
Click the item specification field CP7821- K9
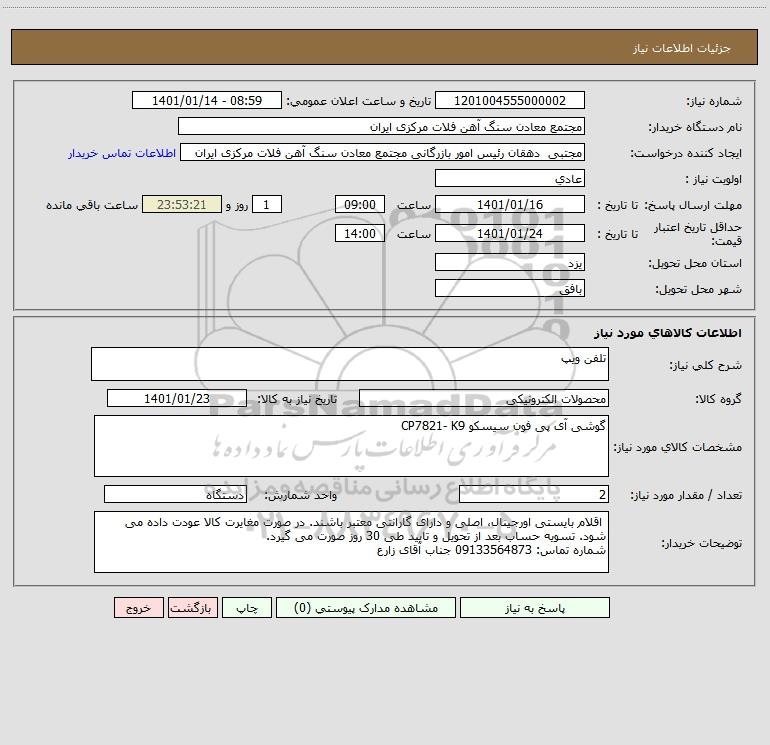[x=351, y=446]
